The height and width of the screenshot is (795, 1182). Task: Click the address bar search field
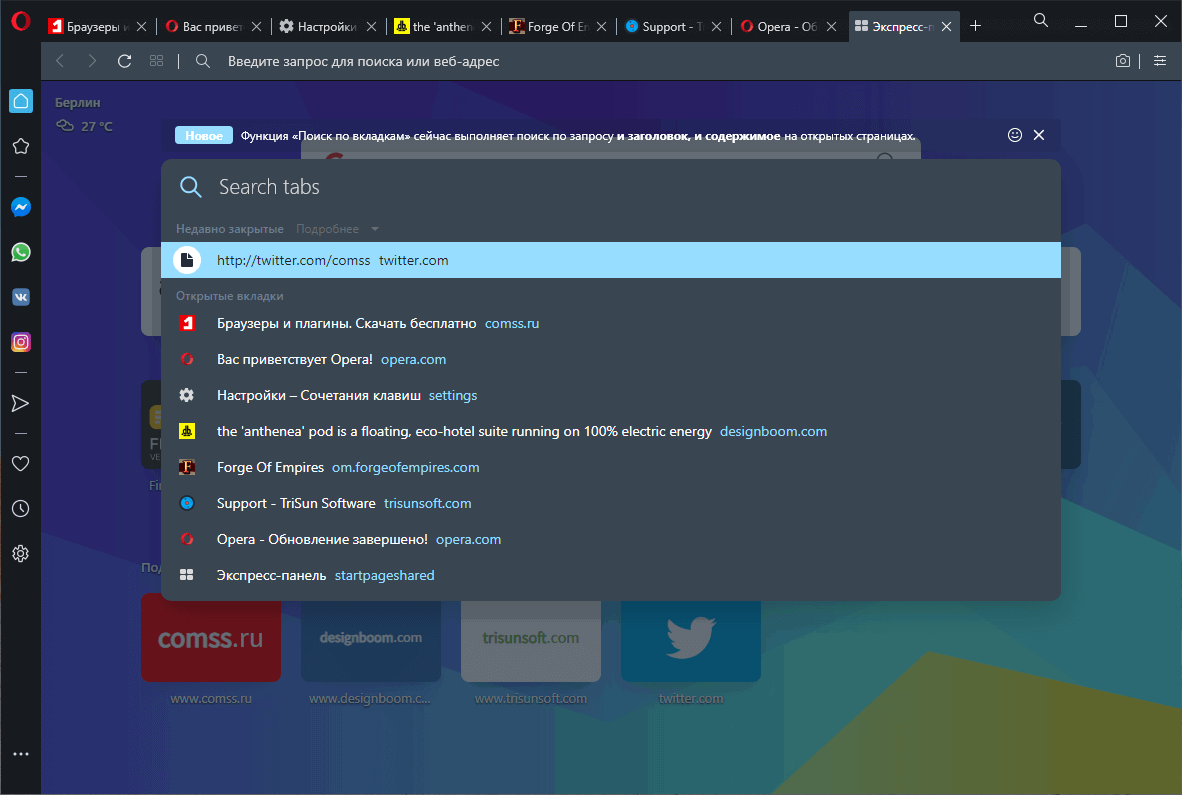click(648, 61)
